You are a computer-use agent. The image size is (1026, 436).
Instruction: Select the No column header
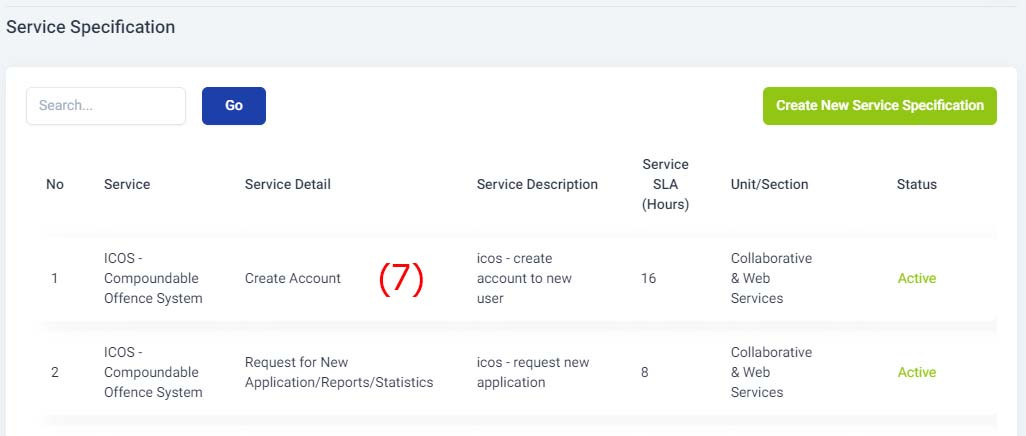pos(55,185)
